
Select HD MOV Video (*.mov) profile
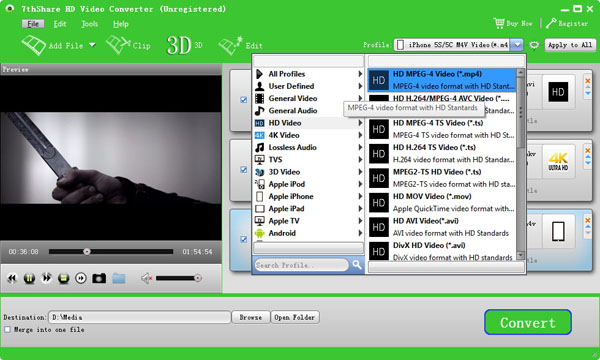click(442, 202)
